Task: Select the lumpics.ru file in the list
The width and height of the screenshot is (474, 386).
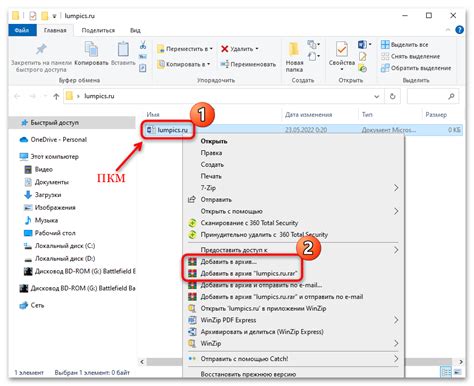Action: click(172, 130)
